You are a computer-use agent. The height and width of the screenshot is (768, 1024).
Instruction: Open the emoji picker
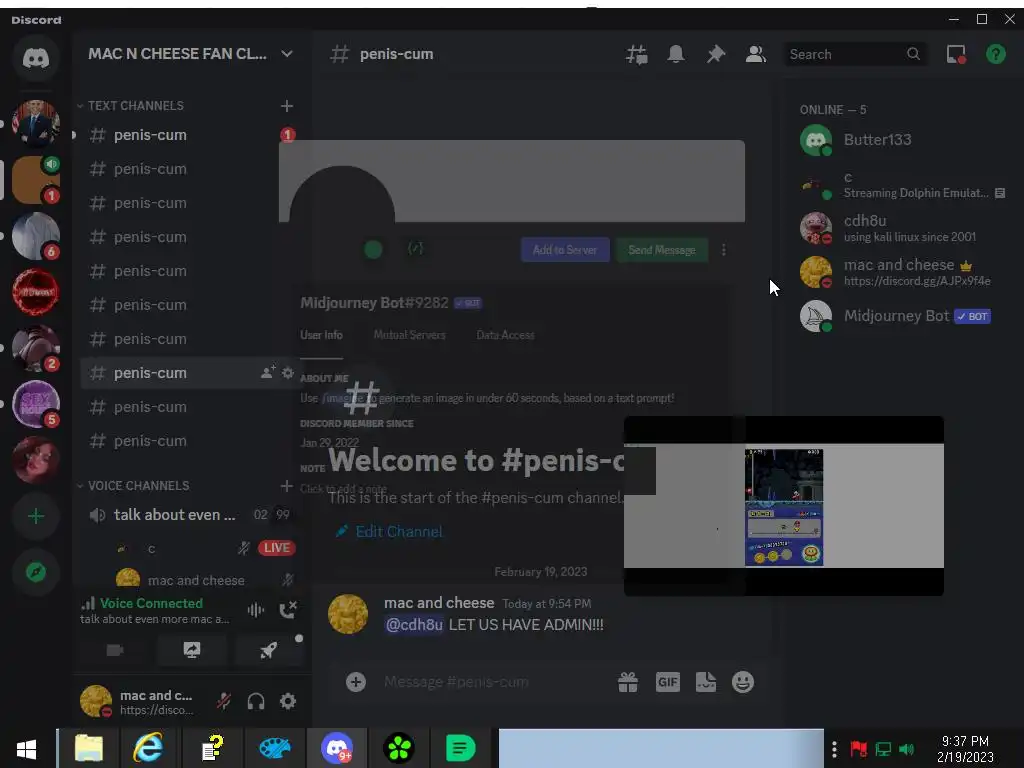(x=743, y=682)
